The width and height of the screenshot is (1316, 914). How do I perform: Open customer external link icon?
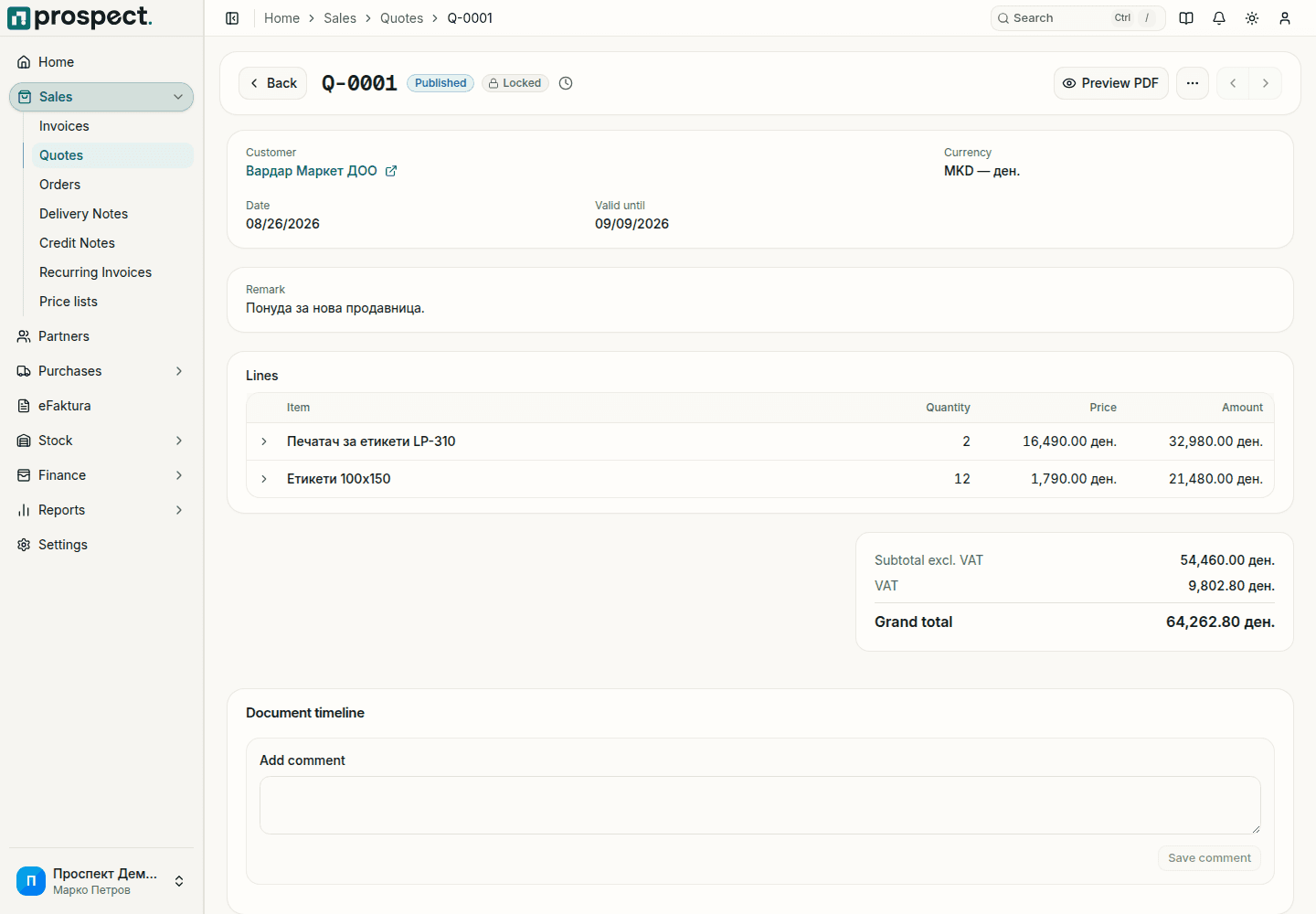pyautogui.click(x=391, y=171)
